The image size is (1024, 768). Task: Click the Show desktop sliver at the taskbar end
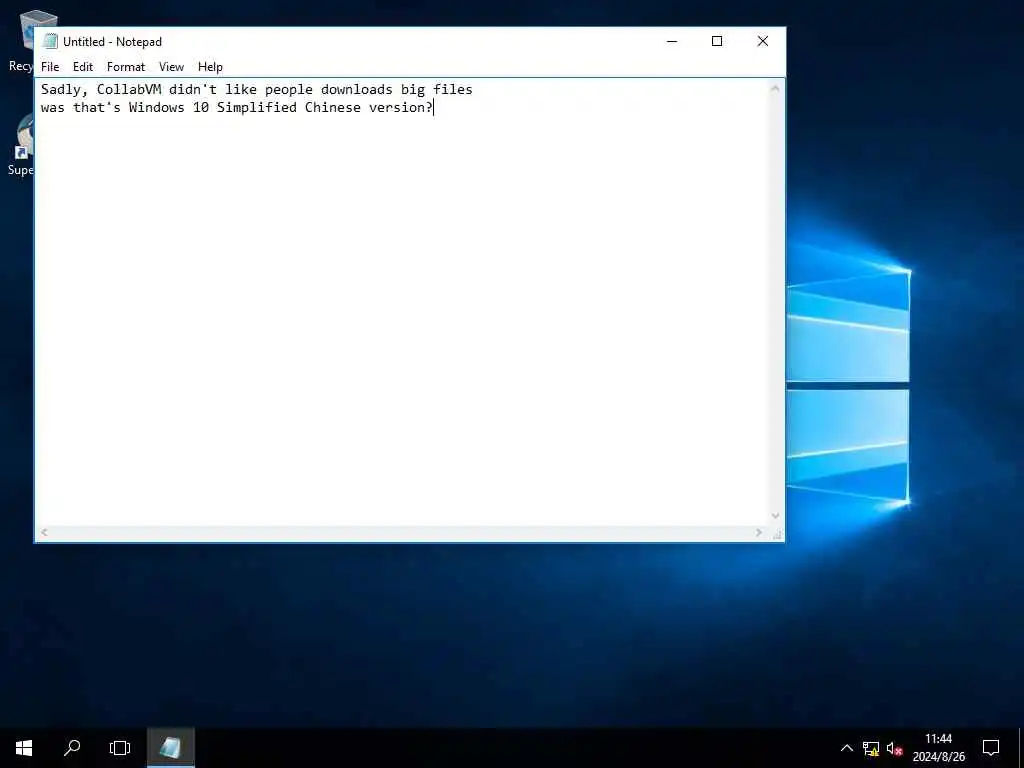[x=1021, y=748]
